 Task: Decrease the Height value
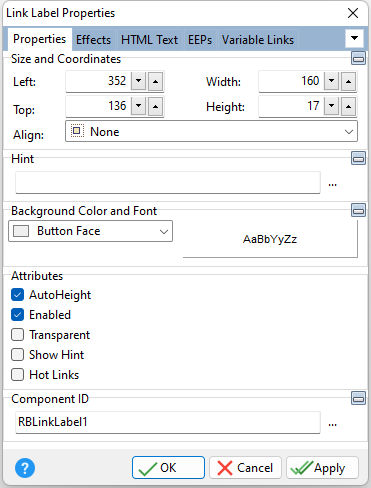click(332, 106)
